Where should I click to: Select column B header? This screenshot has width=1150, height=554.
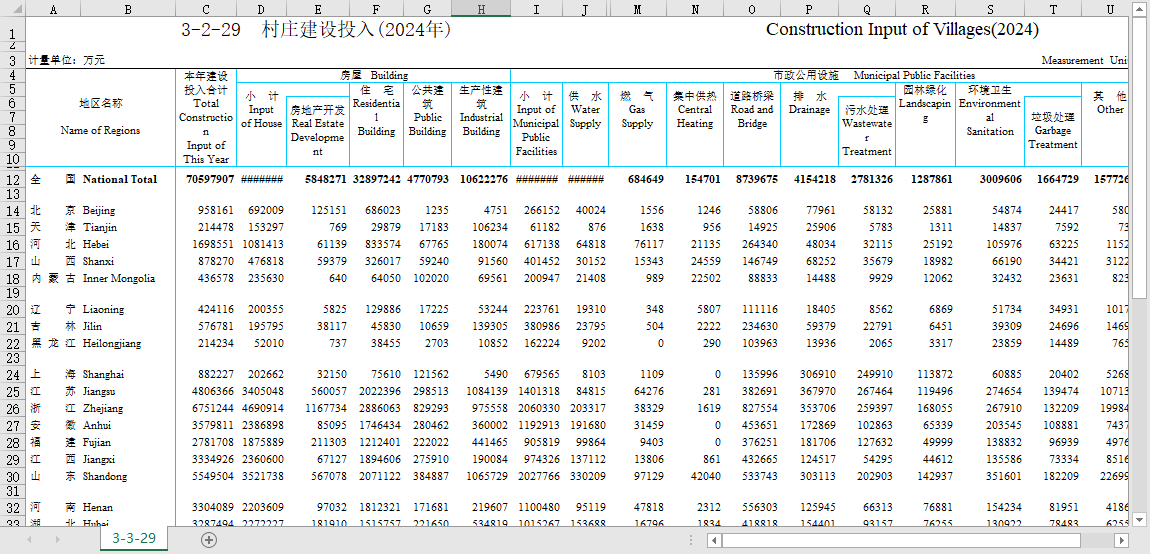pyautogui.click(x=128, y=9)
